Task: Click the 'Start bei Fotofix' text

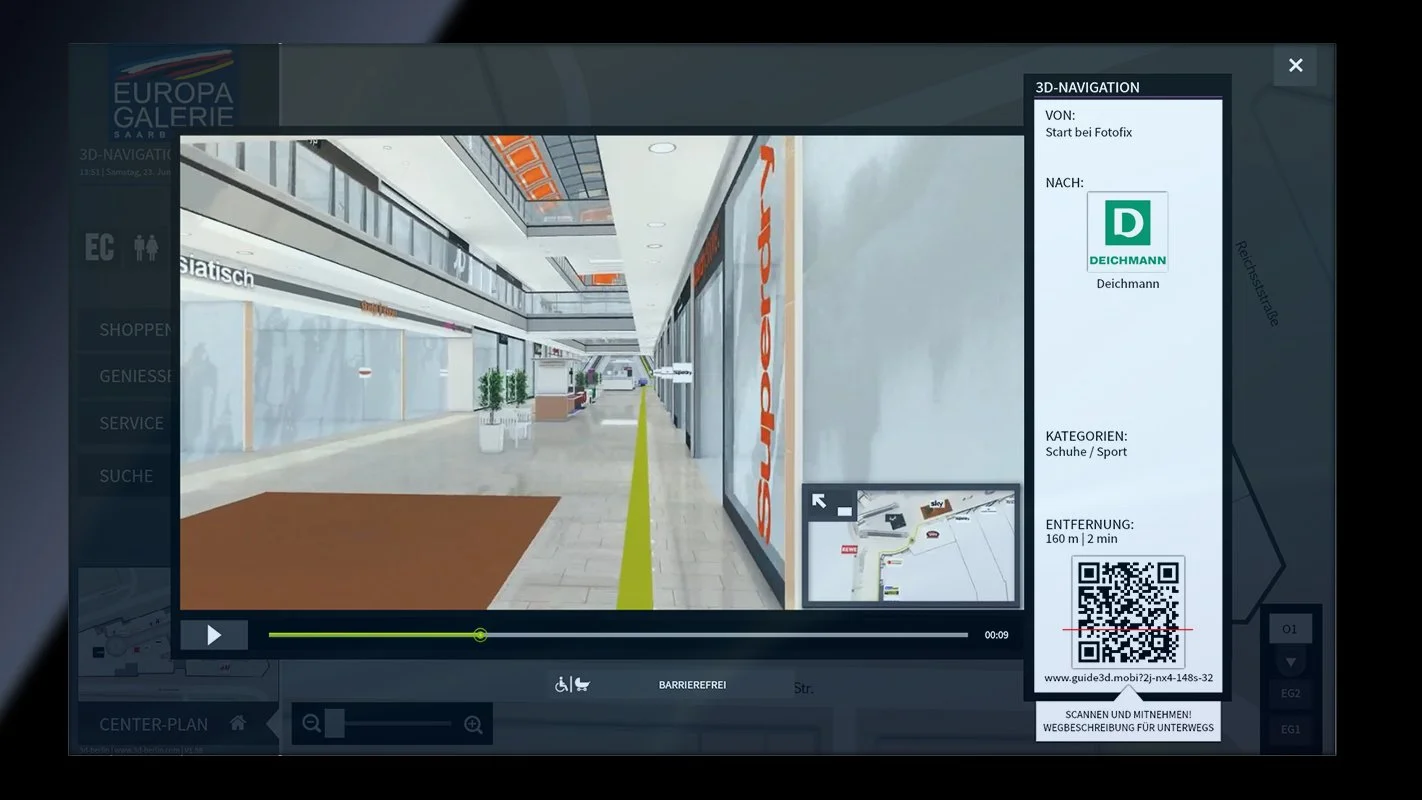Action: point(1089,132)
